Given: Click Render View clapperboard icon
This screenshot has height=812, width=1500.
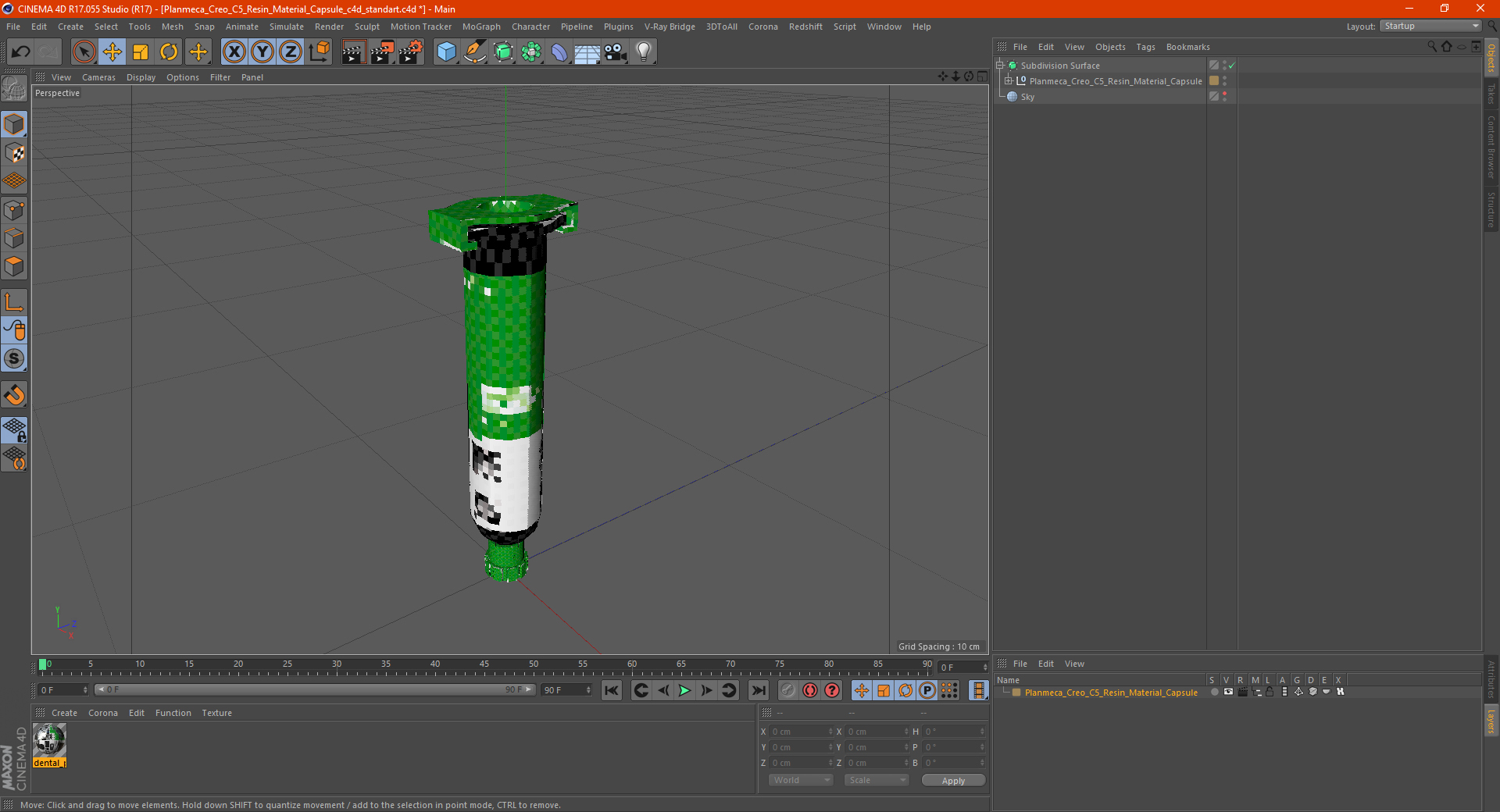Looking at the screenshot, I should (x=353, y=52).
